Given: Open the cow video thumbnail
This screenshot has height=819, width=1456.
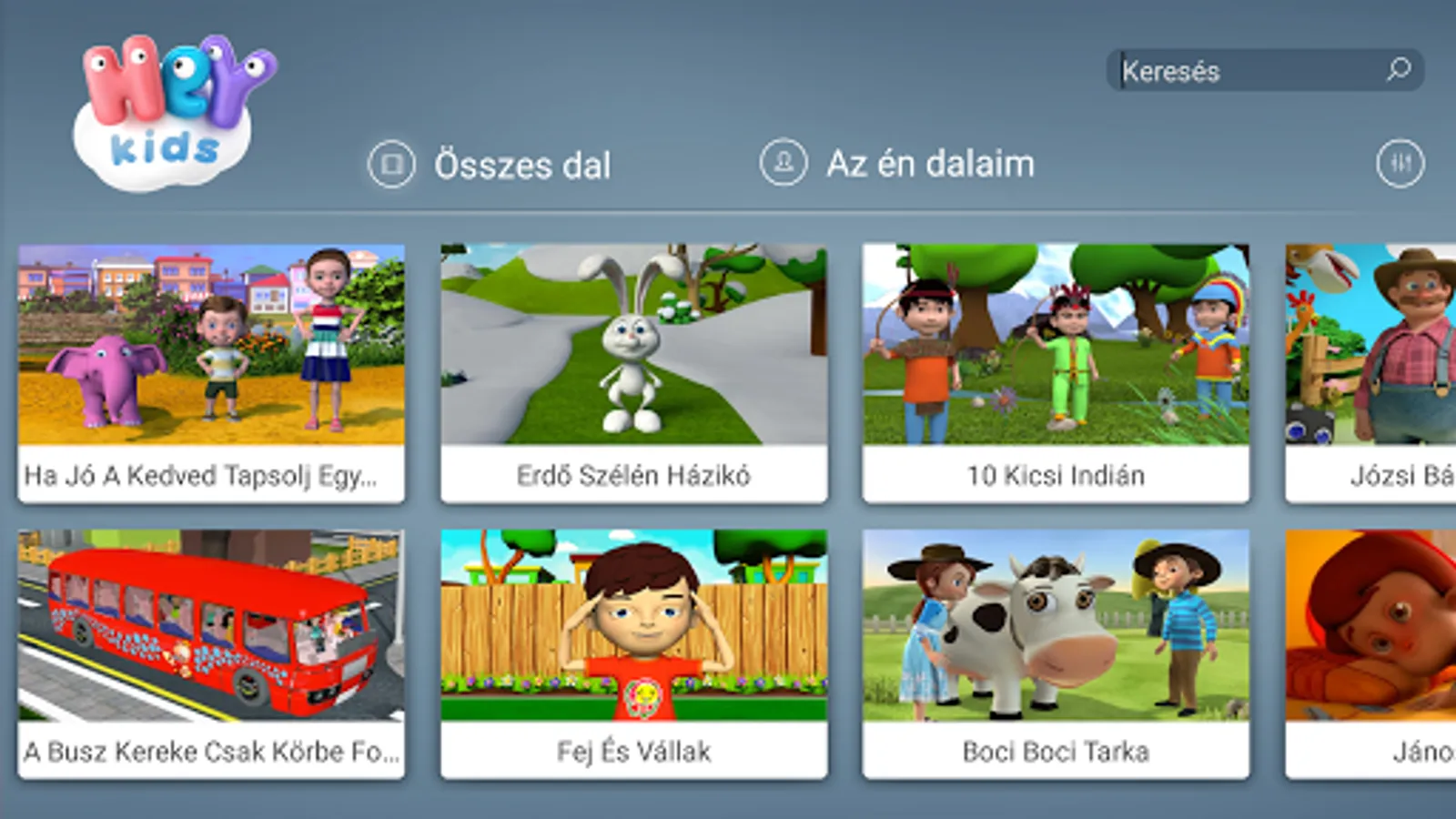Looking at the screenshot, I should pos(1056,626).
